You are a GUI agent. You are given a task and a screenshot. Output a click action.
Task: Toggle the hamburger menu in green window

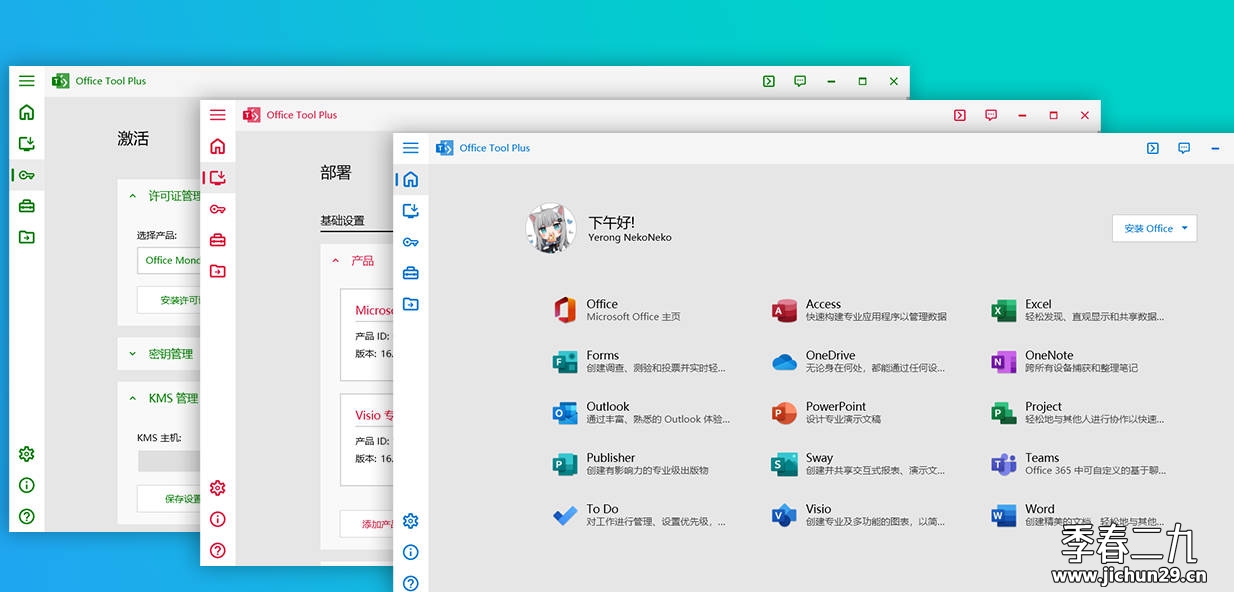pos(27,81)
